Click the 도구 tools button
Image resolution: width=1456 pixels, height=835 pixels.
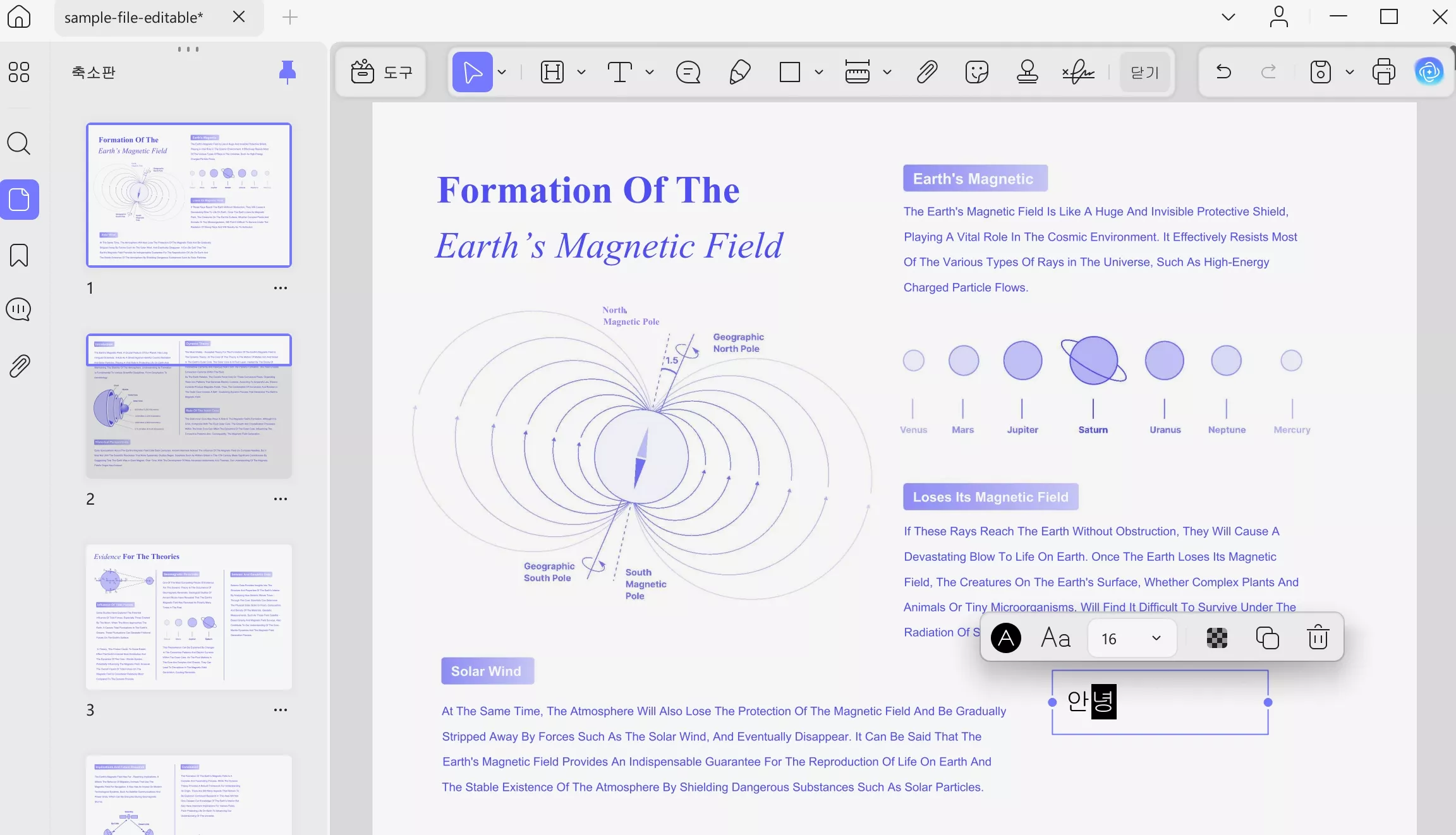(x=381, y=72)
